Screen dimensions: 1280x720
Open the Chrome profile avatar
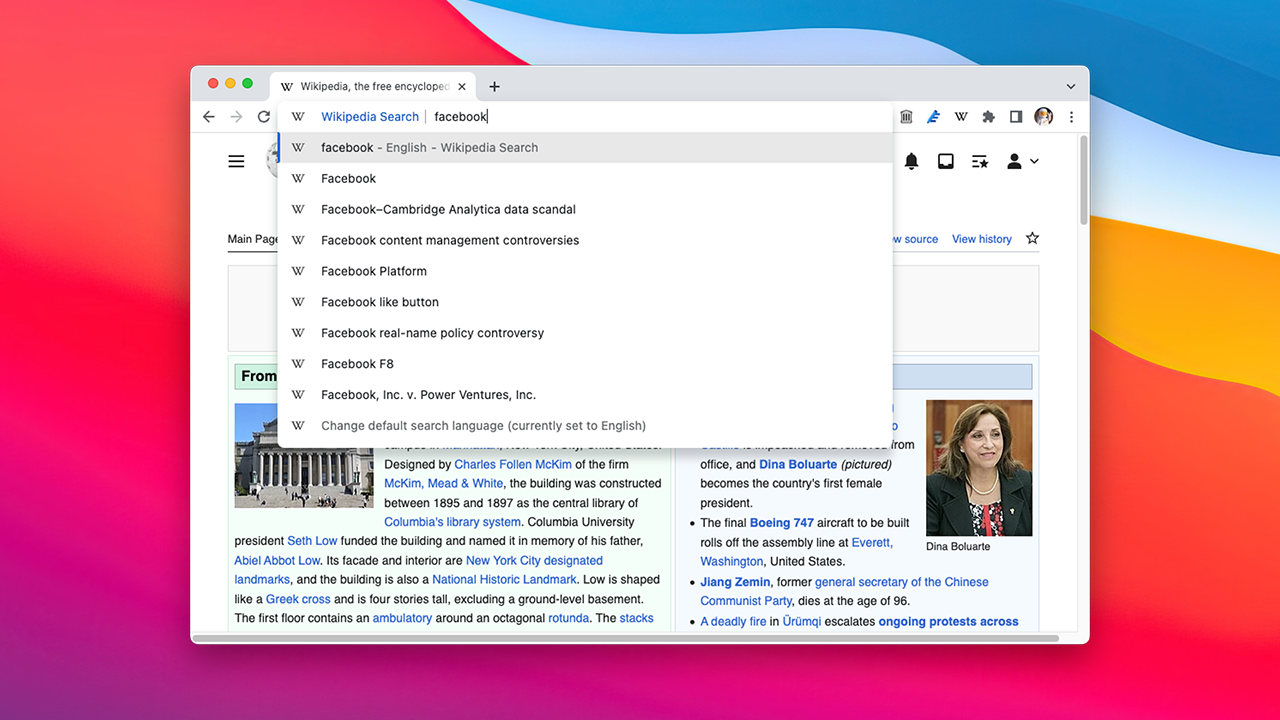1043,117
